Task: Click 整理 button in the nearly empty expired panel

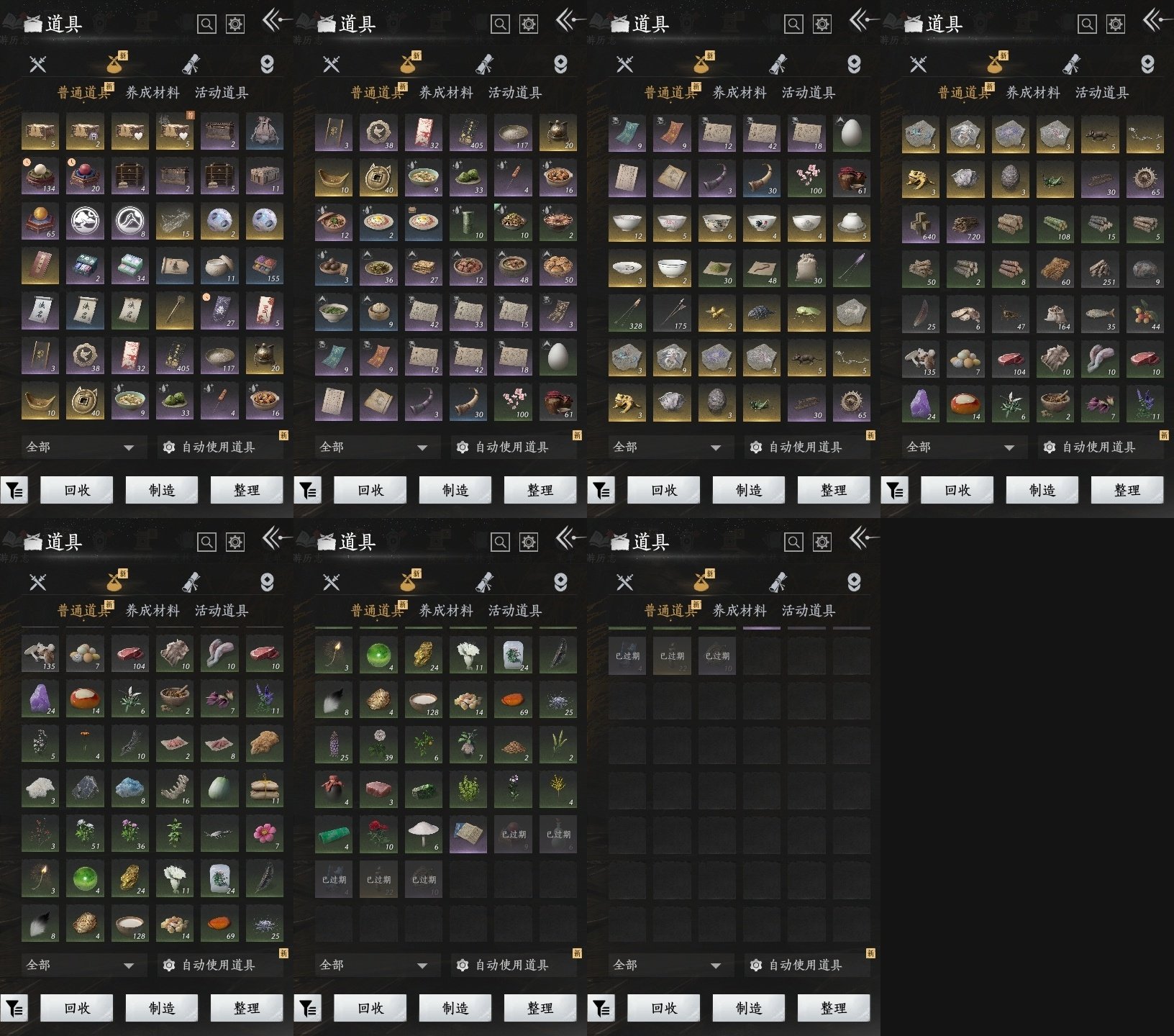Action: point(833,1007)
